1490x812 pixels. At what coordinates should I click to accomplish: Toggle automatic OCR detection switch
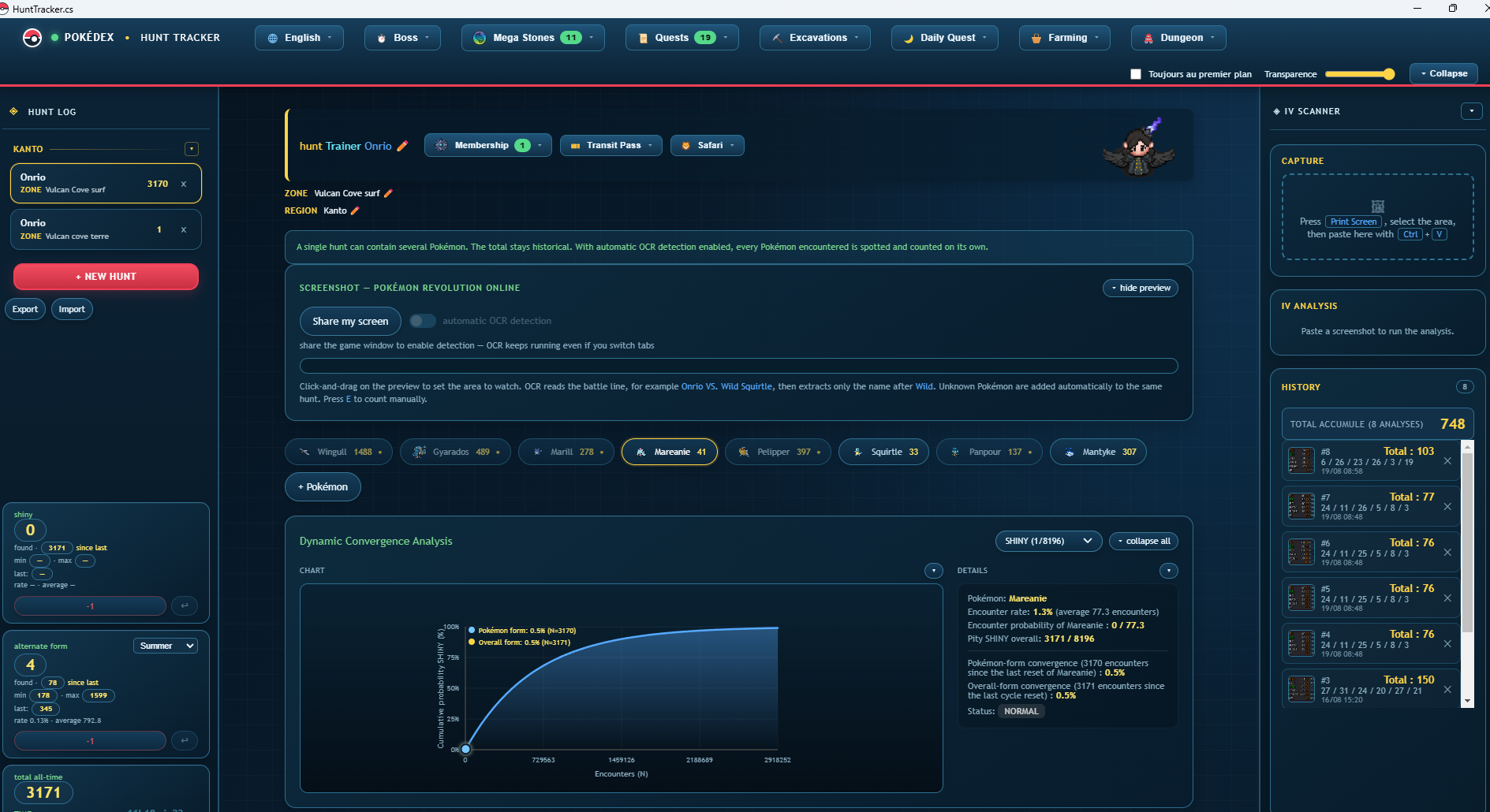pos(422,321)
